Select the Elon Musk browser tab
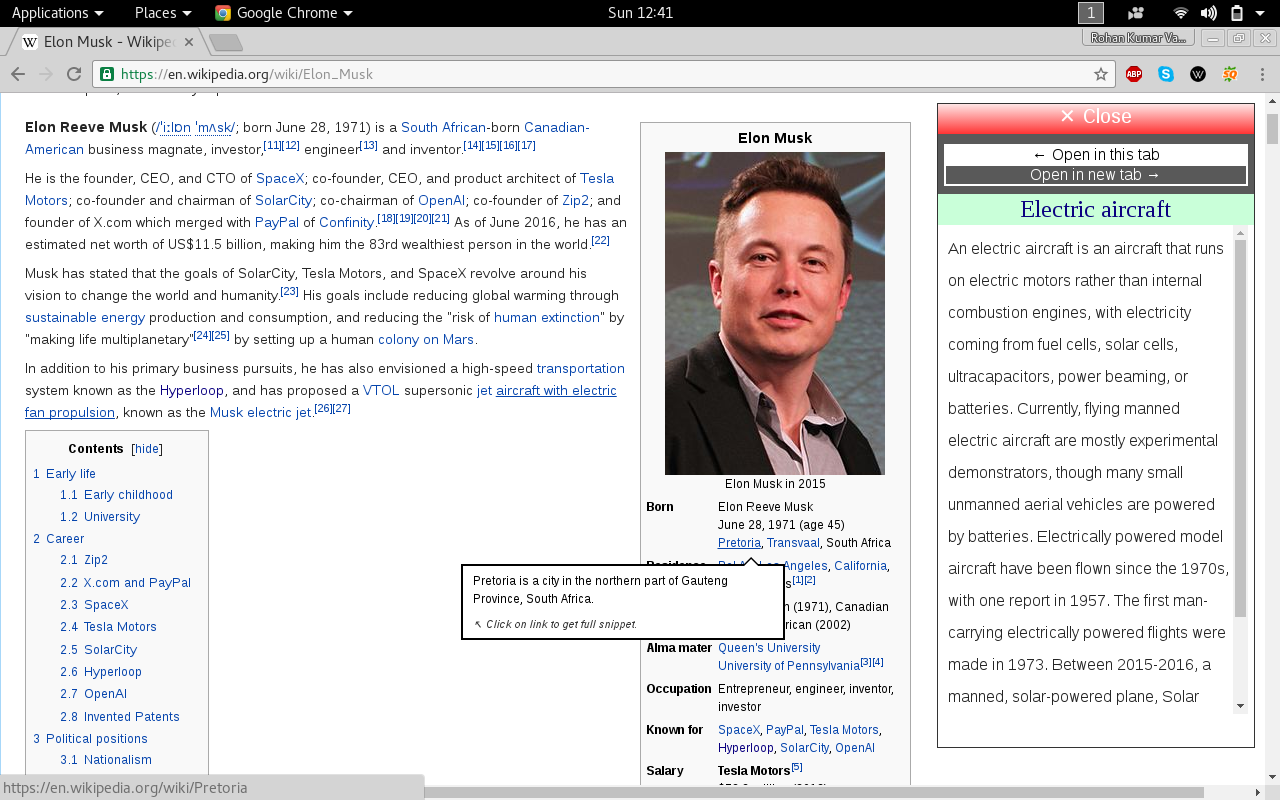 [97, 42]
